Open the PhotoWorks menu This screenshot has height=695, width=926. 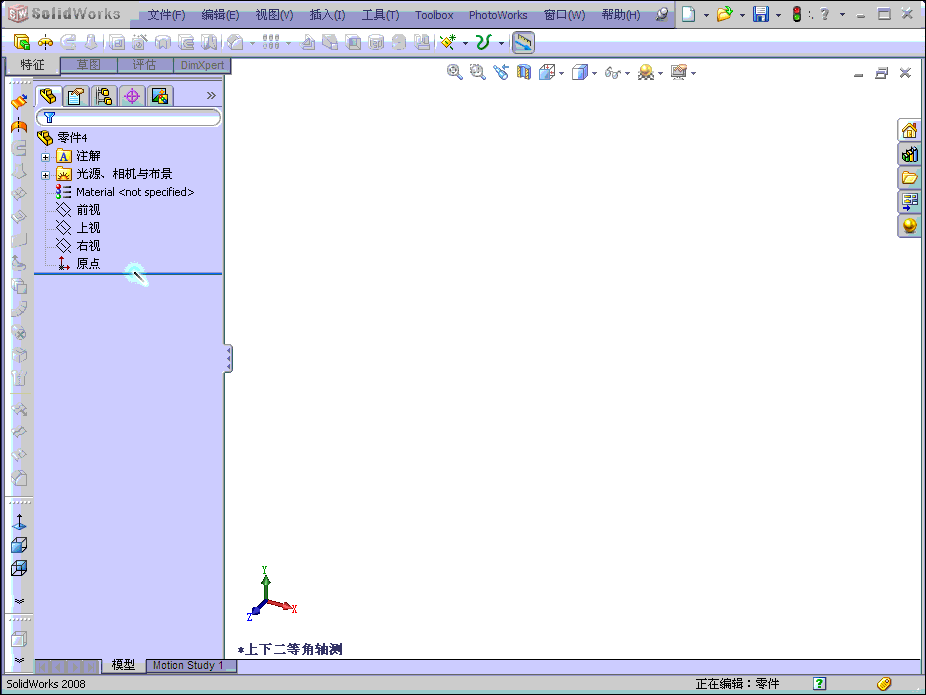click(x=498, y=15)
